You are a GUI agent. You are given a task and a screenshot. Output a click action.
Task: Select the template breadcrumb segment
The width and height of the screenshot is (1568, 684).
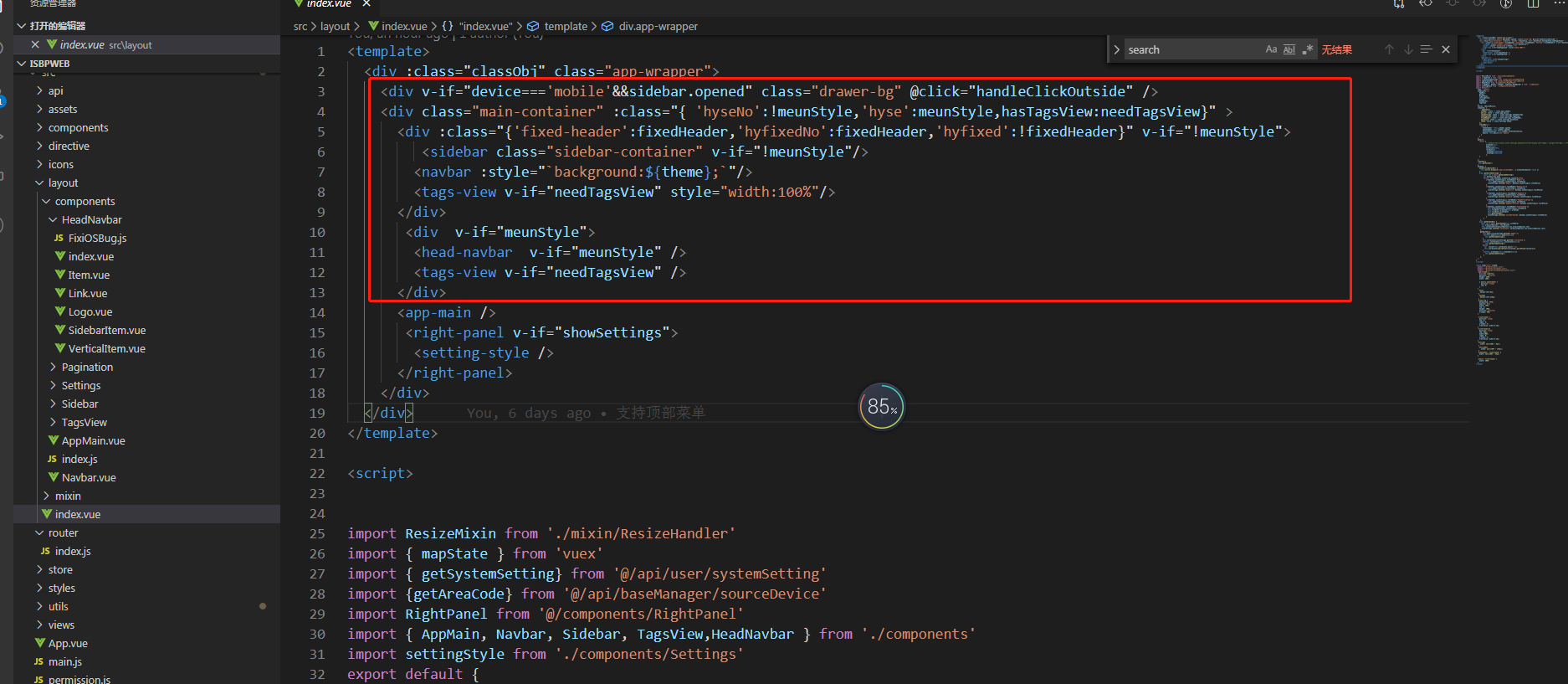point(566,26)
